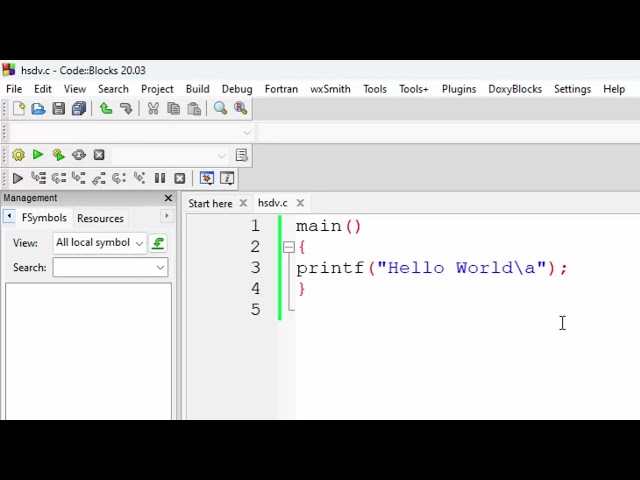Click the Redo arrow icon
This screenshot has height=480, width=640.
coord(126,109)
